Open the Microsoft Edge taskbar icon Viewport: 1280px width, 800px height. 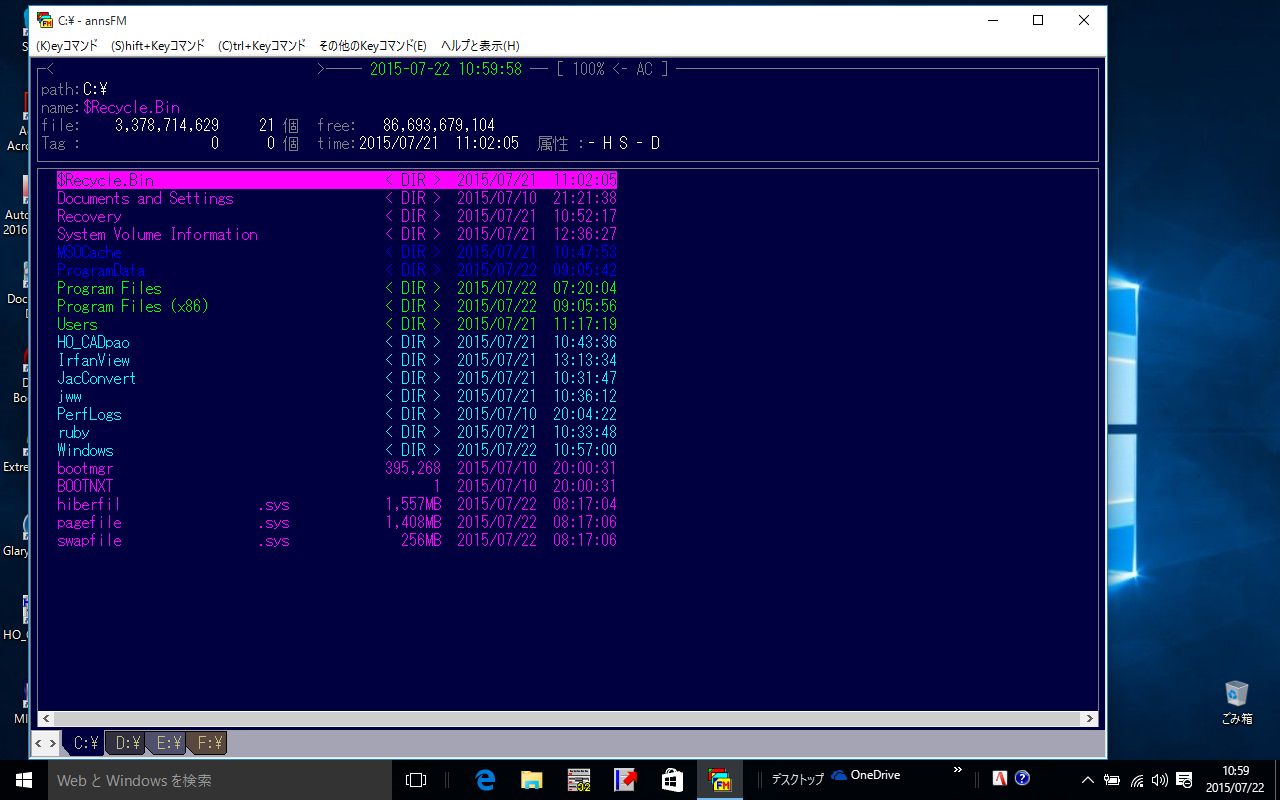[486, 779]
